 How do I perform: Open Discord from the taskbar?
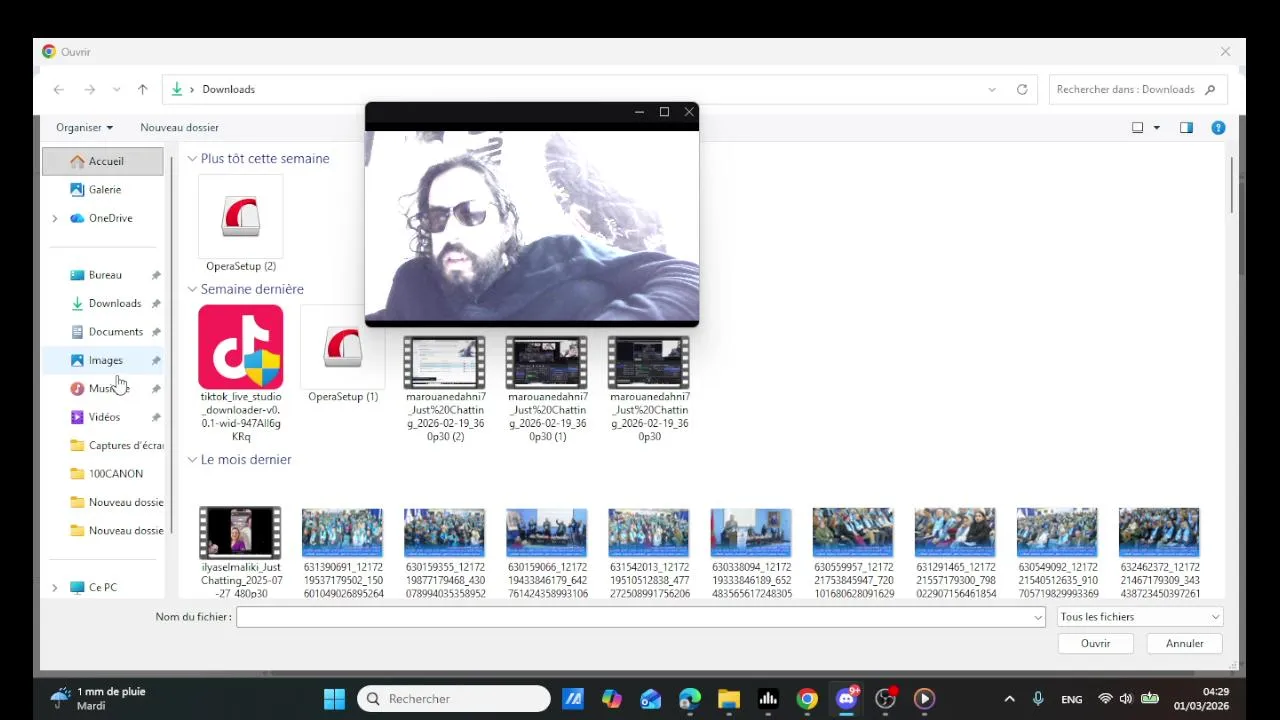point(846,699)
